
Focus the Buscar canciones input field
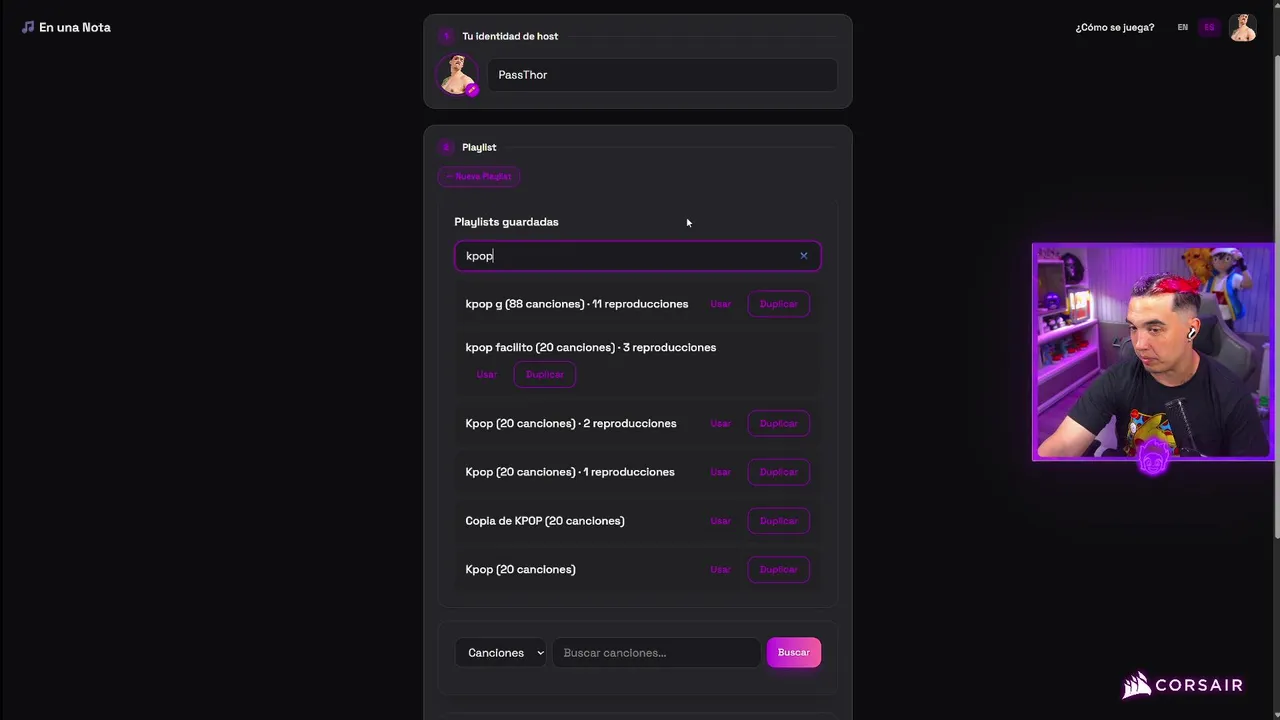click(656, 653)
